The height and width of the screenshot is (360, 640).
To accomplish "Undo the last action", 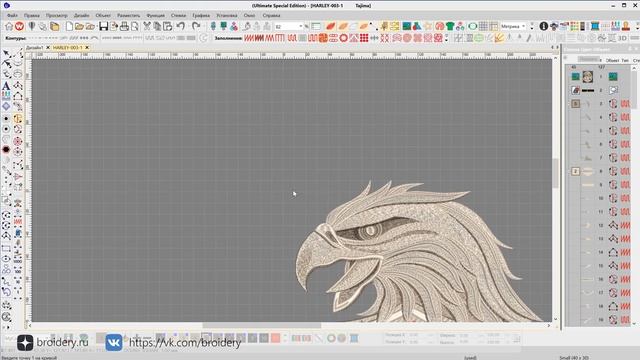I will tap(180, 27).
